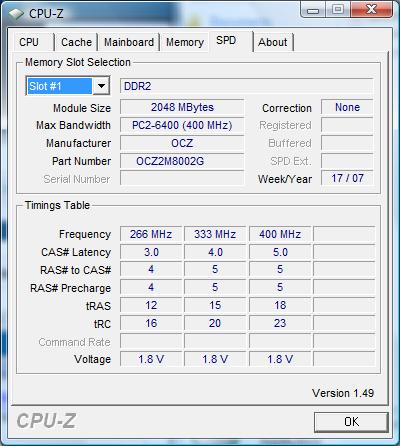Click the Week/Year label
Viewport: 400px width, 446px height.
[x=285, y=179]
